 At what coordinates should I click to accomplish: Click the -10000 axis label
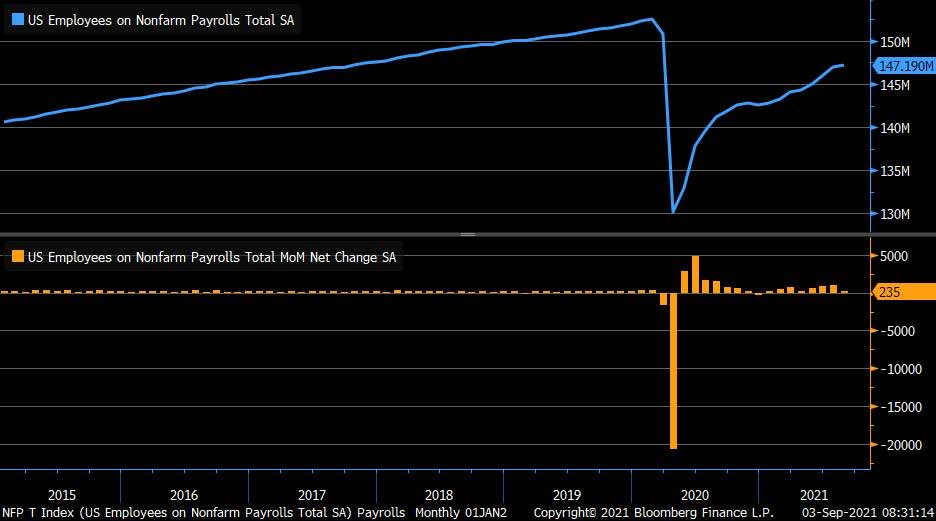pos(901,369)
